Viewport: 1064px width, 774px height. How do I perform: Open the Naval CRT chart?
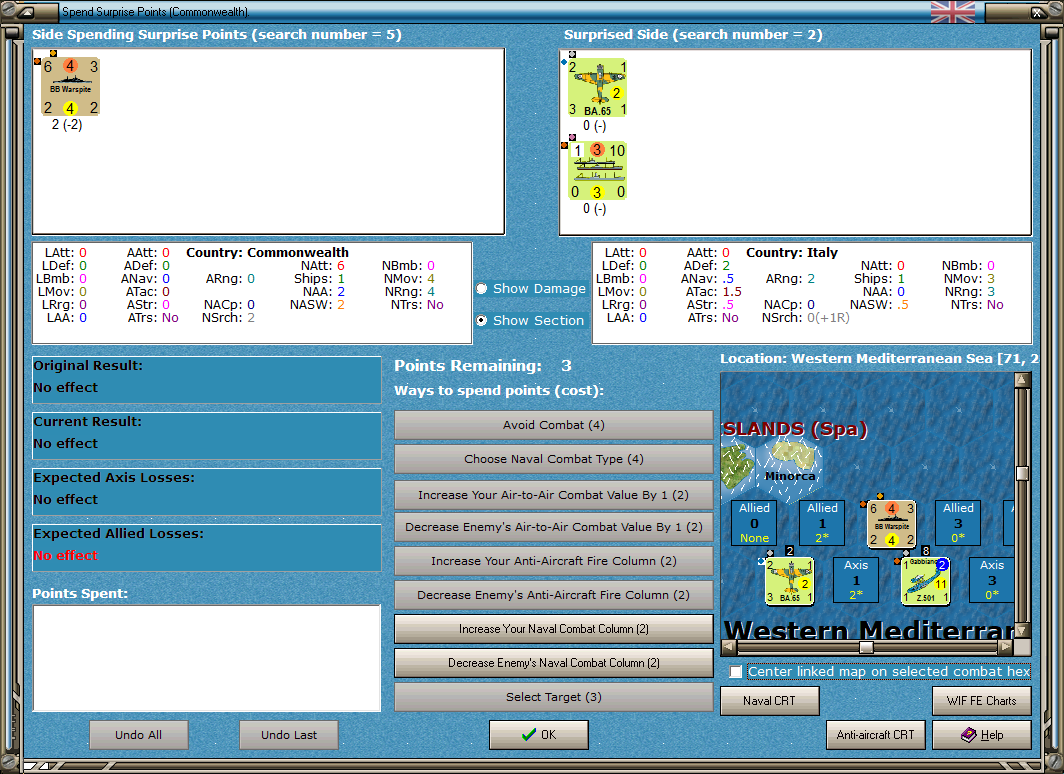coord(770,701)
